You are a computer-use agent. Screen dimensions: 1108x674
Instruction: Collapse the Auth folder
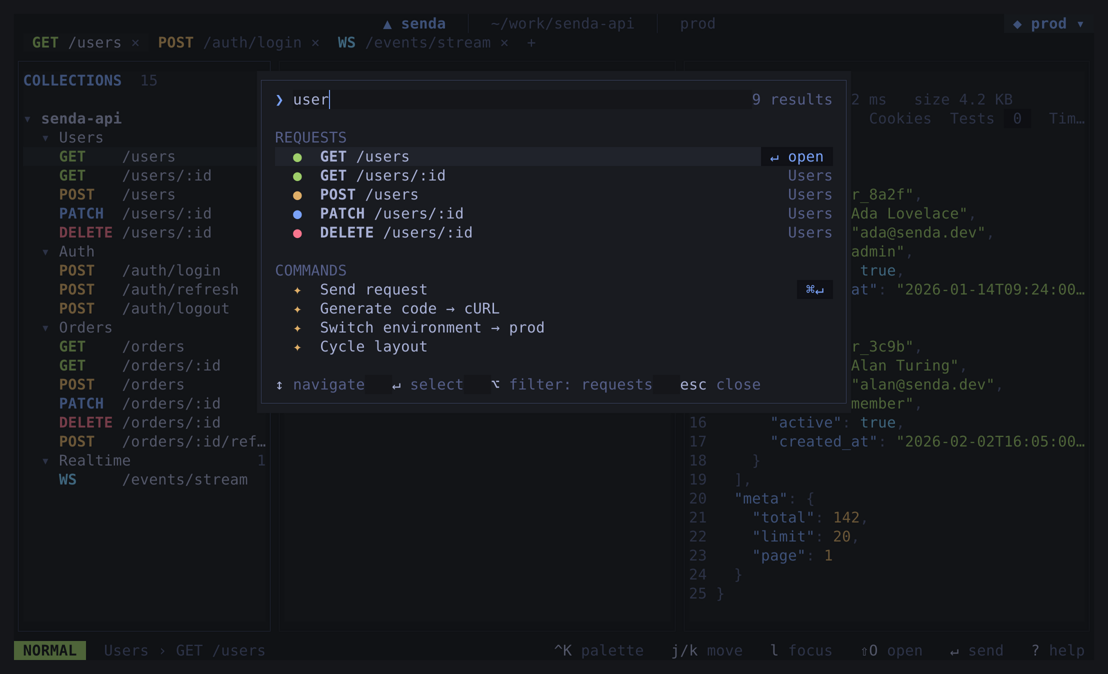click(45, 252)
